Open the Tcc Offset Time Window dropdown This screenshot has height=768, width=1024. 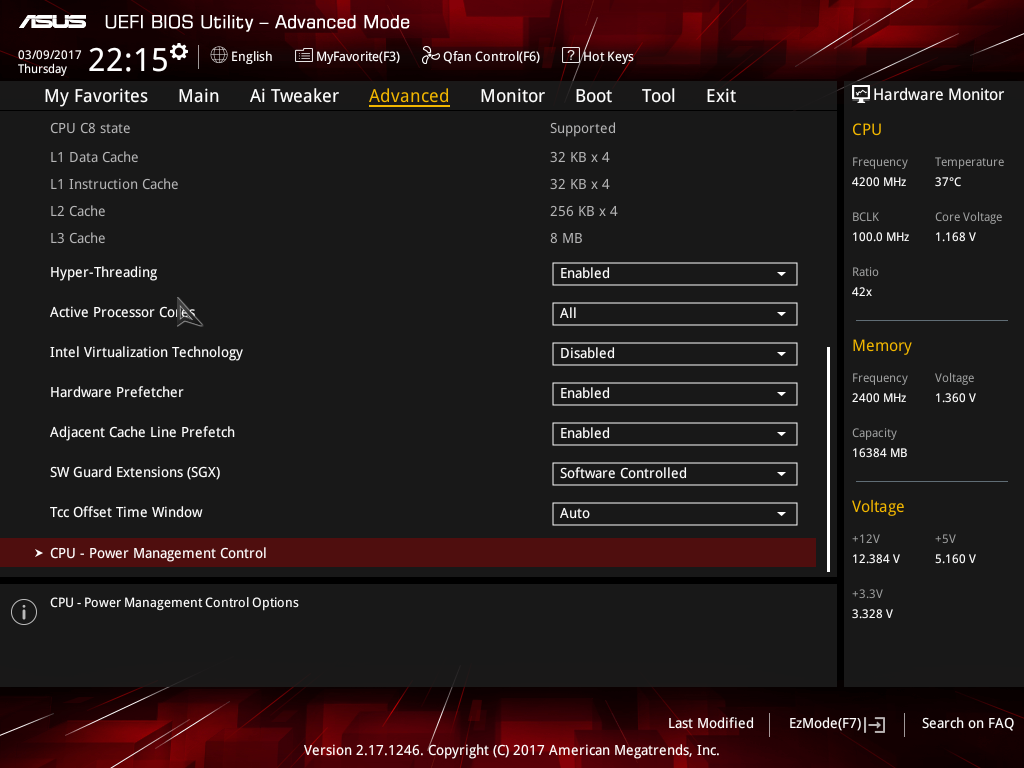(675, 513)
